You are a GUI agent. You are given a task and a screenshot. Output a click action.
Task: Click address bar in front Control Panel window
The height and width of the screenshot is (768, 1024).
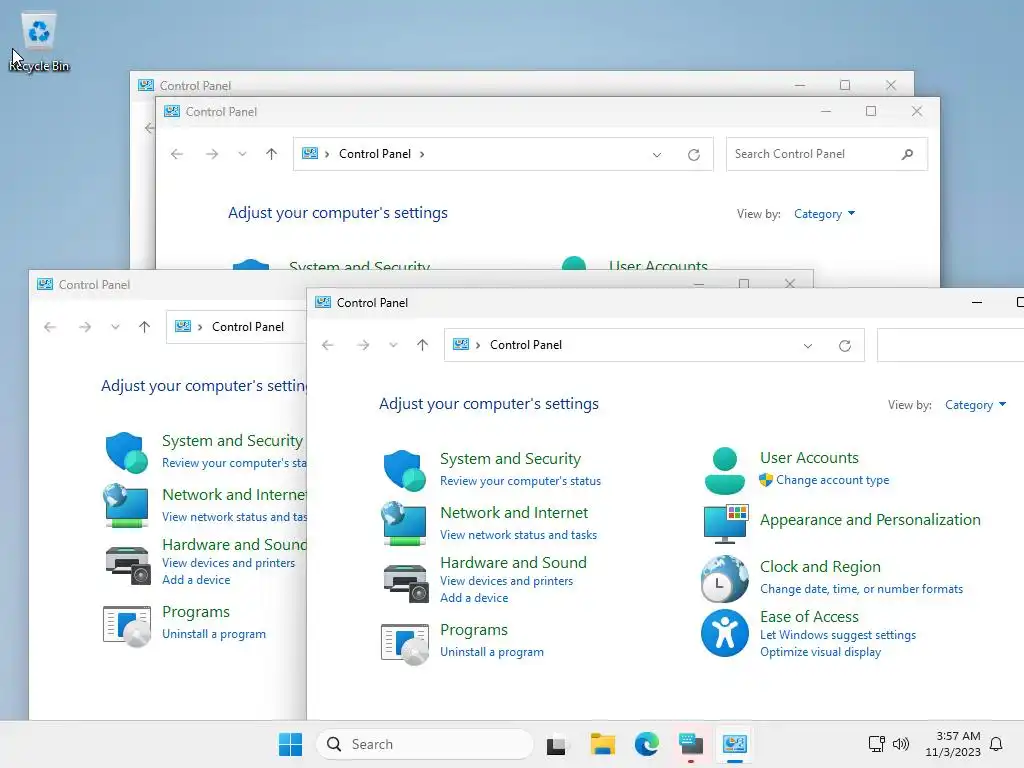coord(654,345)
